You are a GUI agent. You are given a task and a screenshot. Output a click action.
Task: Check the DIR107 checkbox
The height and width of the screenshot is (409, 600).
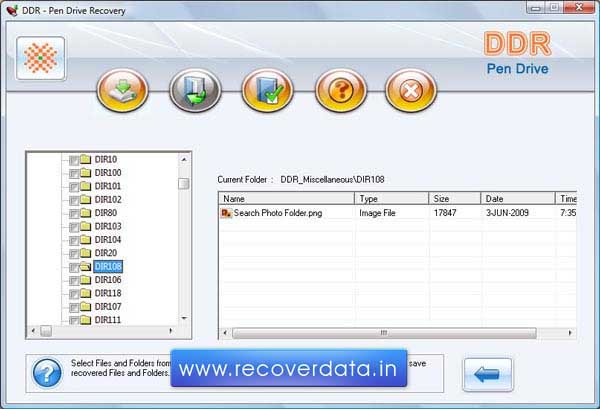(x=74, y=308)
